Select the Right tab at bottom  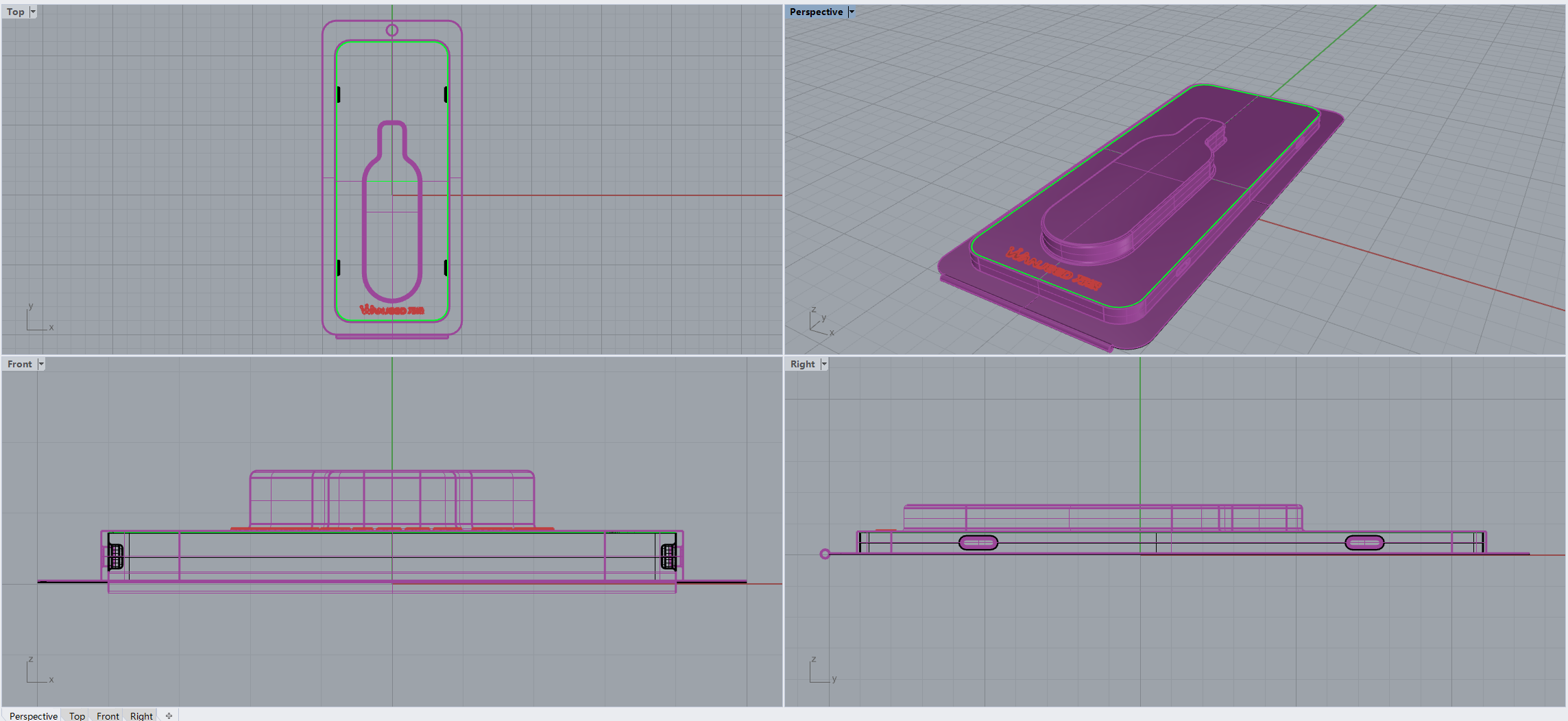click(141, 716)
